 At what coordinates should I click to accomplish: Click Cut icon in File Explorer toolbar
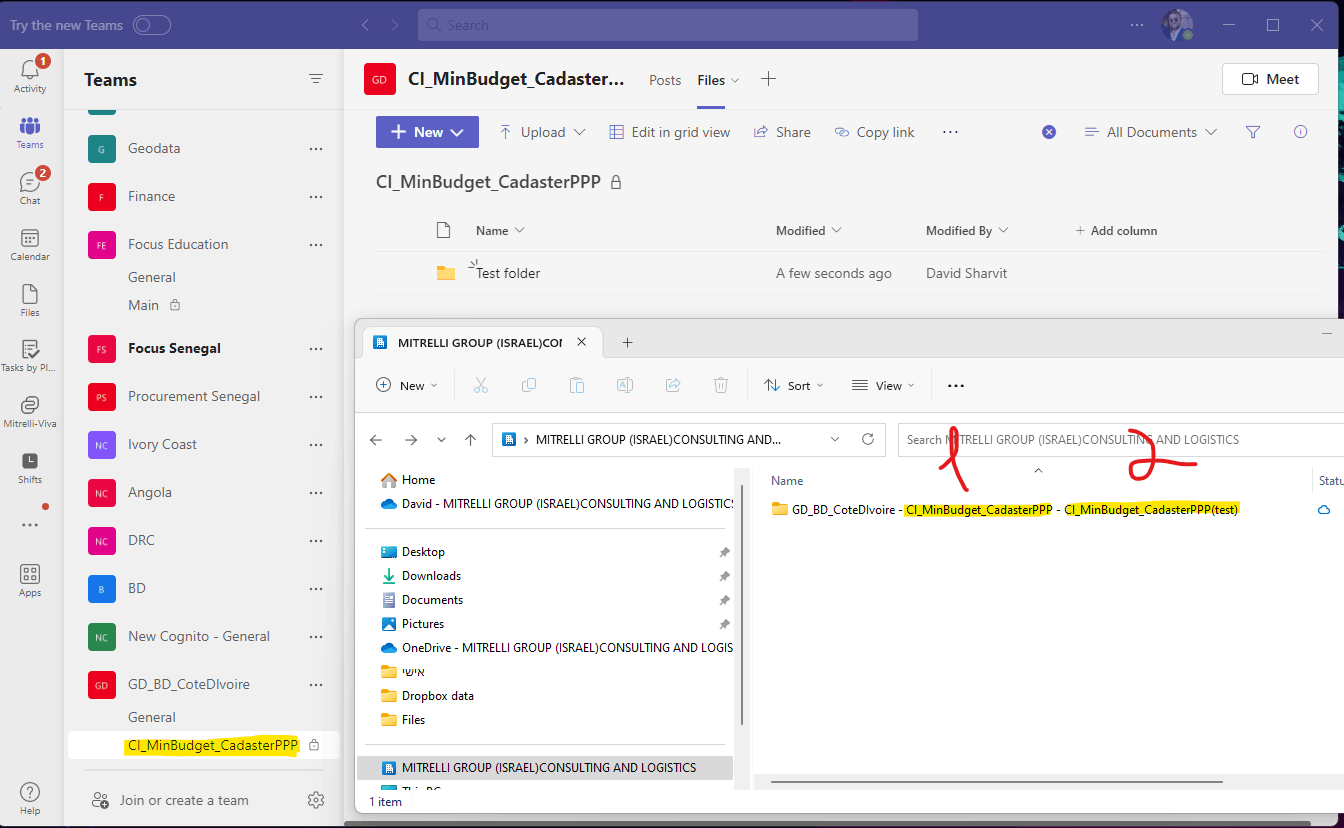click(x=481, y=385)
